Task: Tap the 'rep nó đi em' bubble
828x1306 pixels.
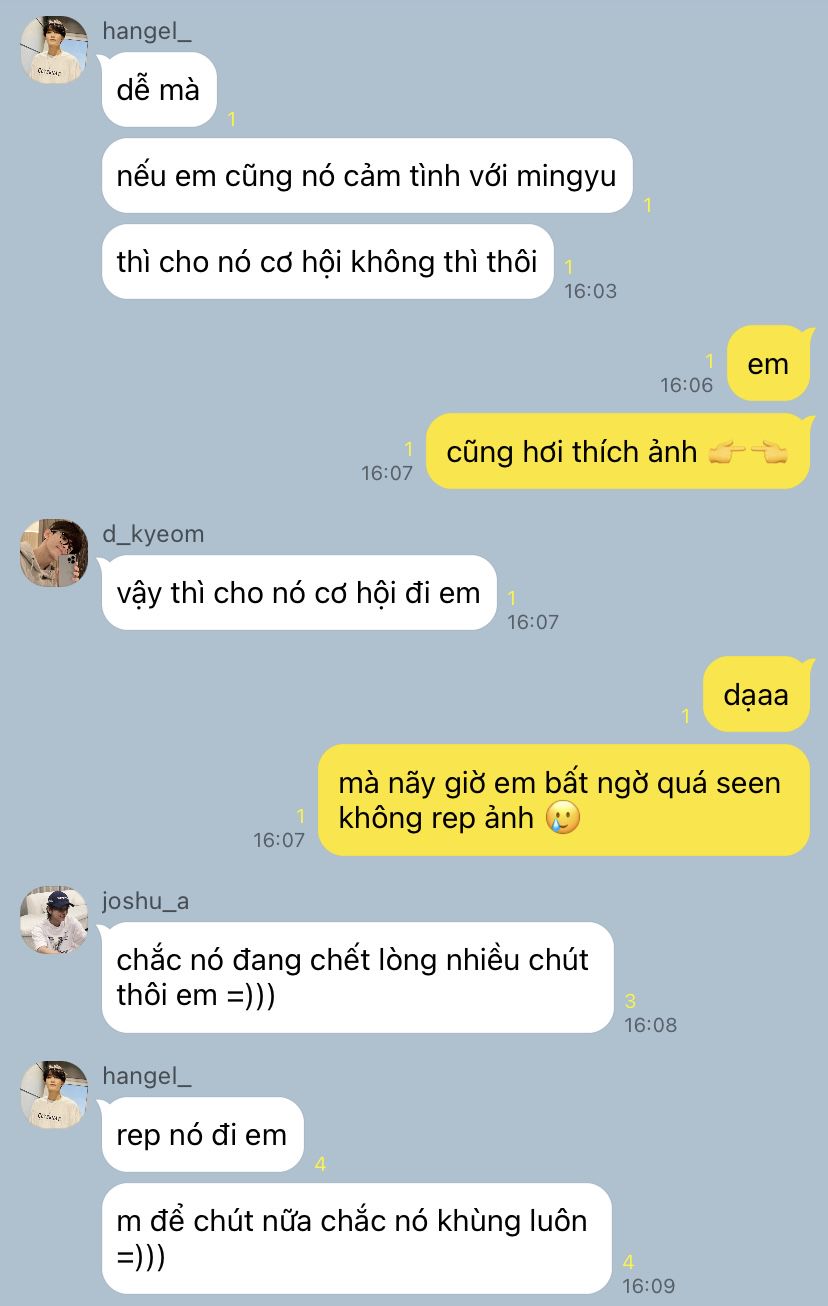Action: click(x=202, y=1135)
